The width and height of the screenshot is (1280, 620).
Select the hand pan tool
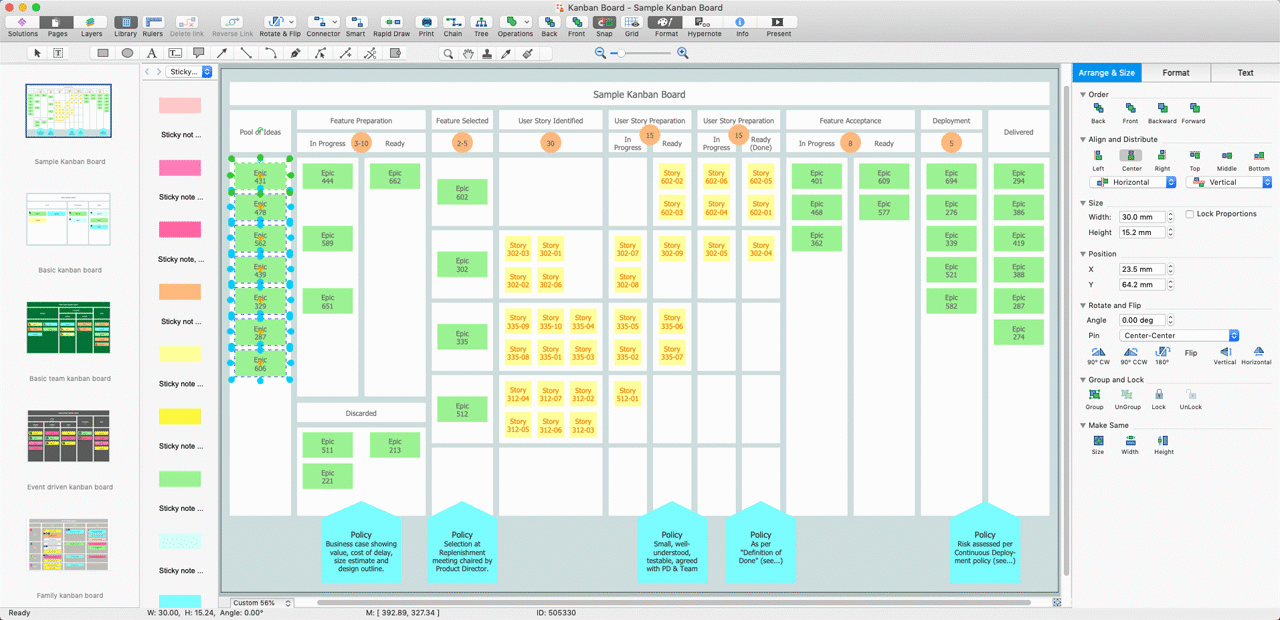coord(467,53)
